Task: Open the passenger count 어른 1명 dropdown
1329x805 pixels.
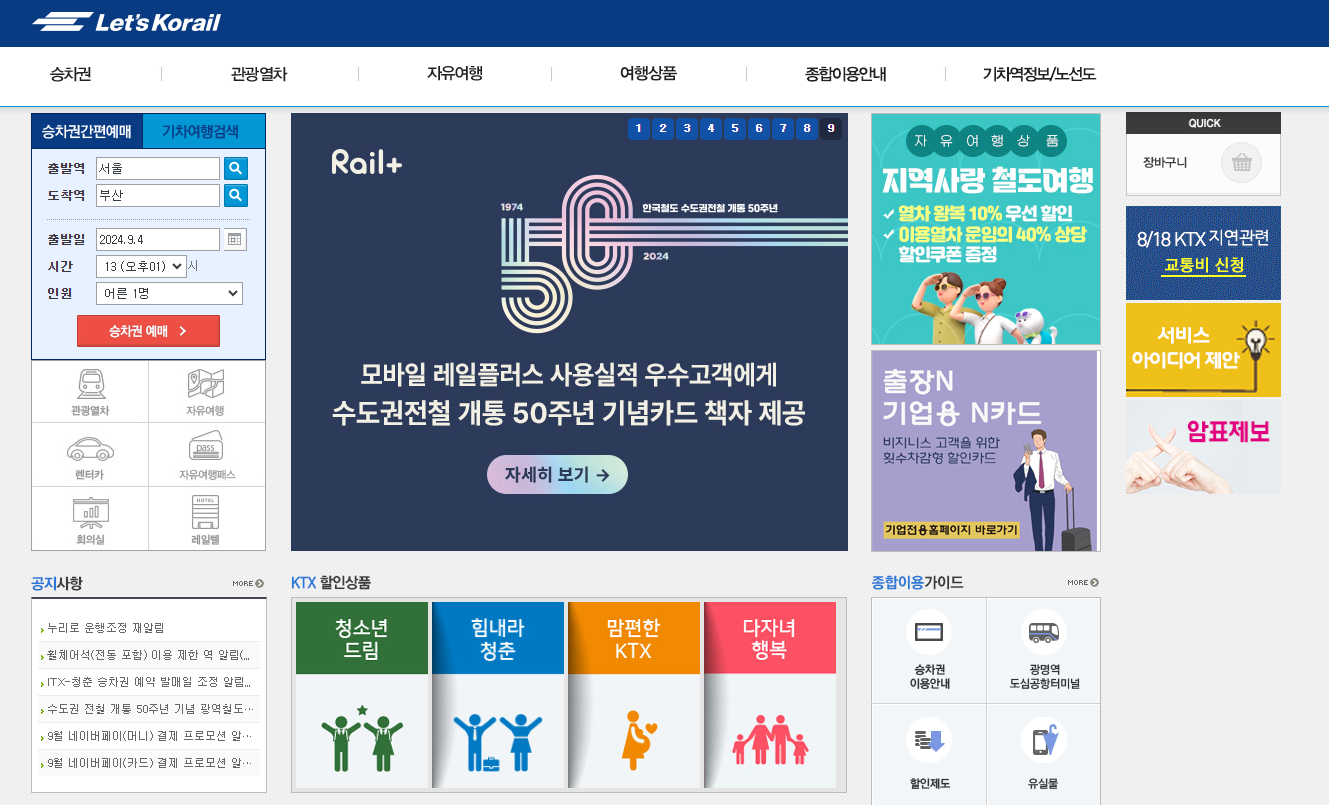Action: (x=169, y=293)
